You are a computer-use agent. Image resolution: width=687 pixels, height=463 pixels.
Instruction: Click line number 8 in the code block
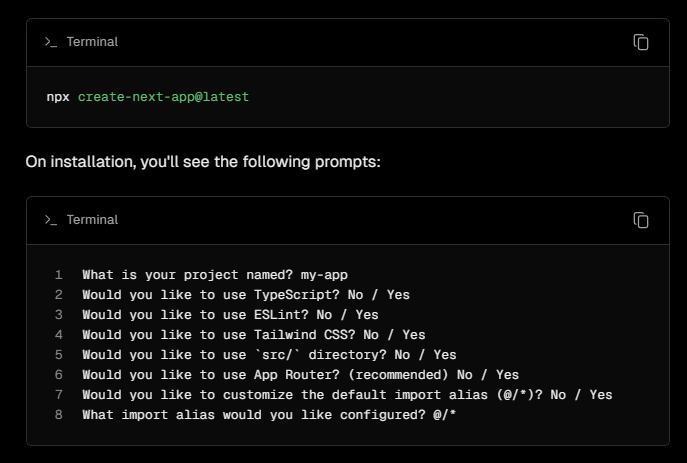(x=59, y=414)
